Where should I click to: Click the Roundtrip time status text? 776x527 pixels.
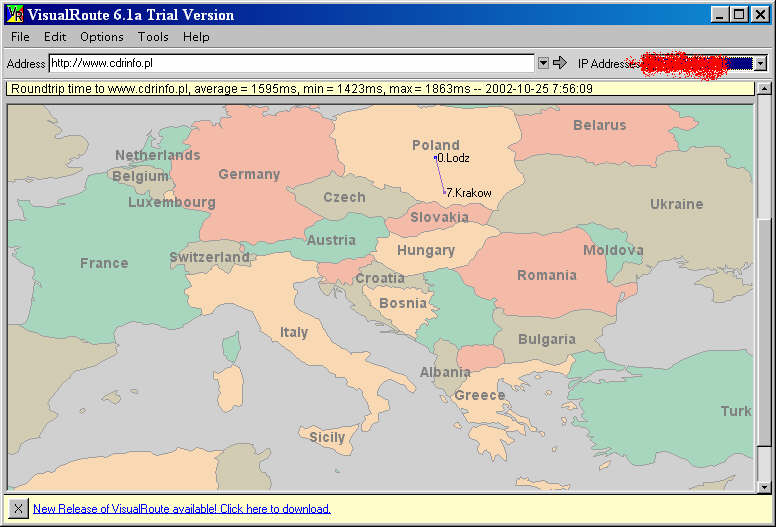click(301, 89)
